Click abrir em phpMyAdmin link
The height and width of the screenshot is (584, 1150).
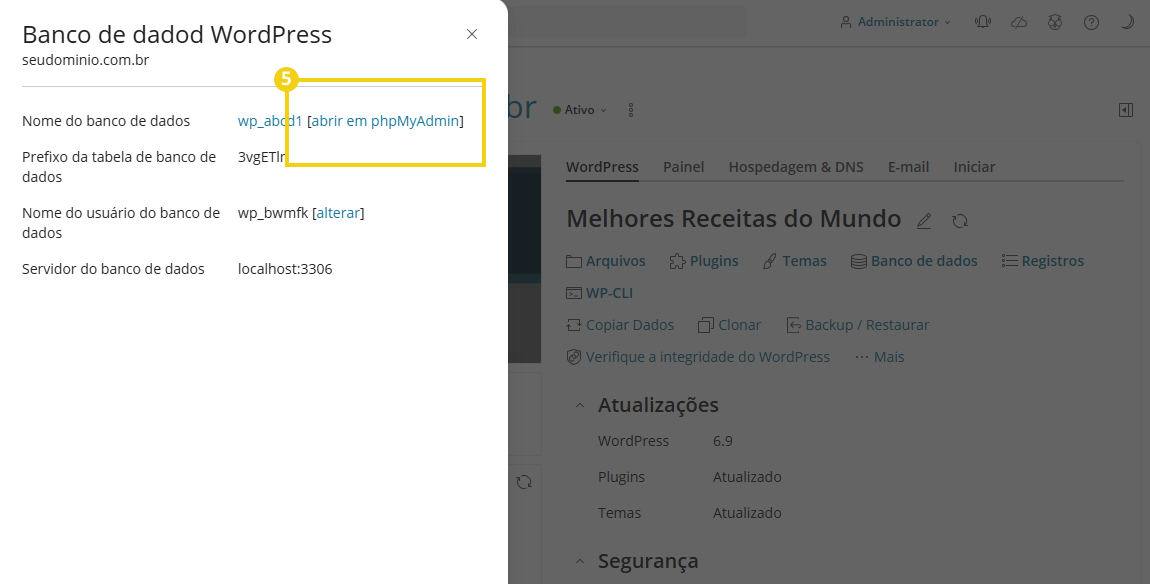pyautogui.click(x=385, y=120)
